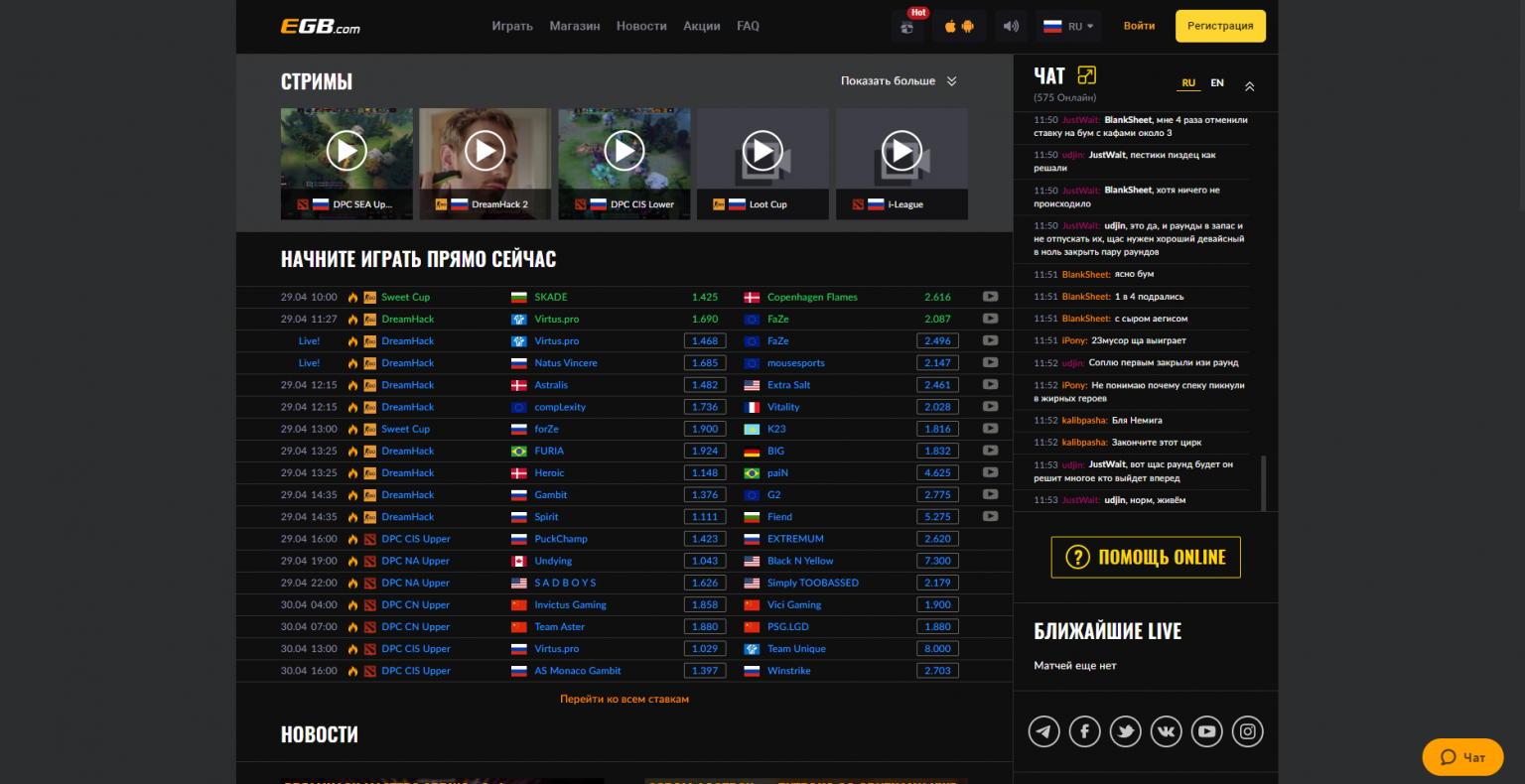Click the Войти login link
The height and width of the screenshot is (784, 1525).
[x=1139, y=27]
